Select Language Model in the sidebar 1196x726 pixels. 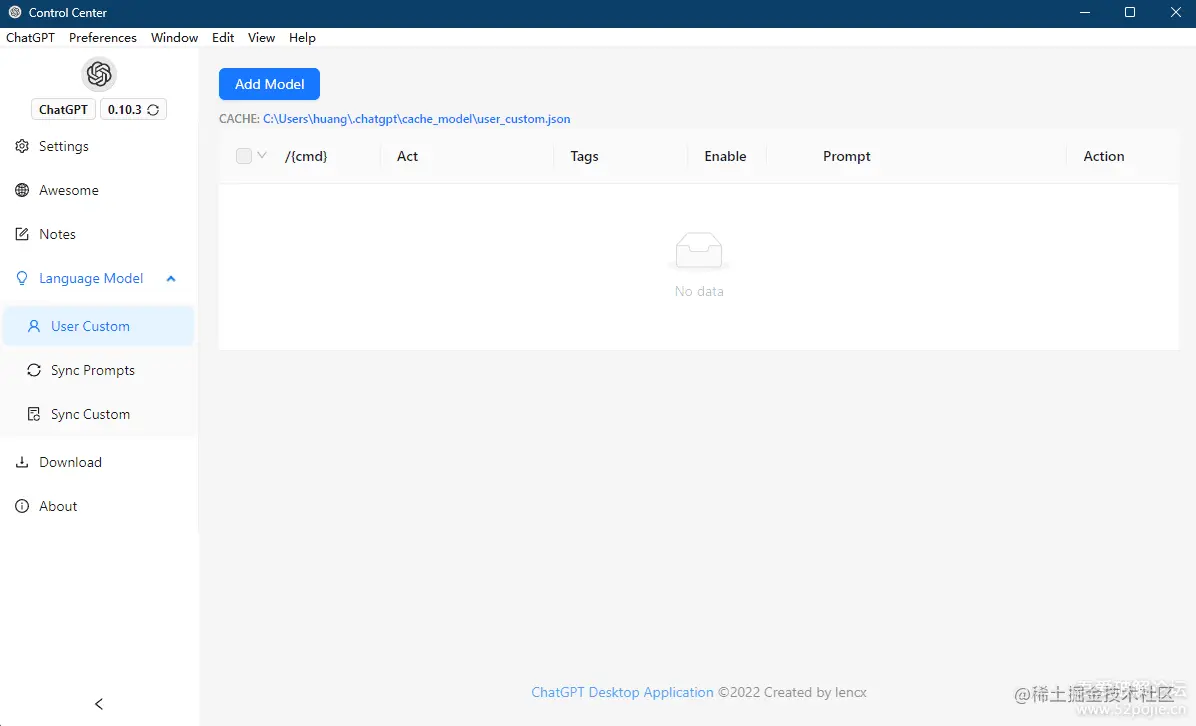pyautogui.click(x=99, y=278)
